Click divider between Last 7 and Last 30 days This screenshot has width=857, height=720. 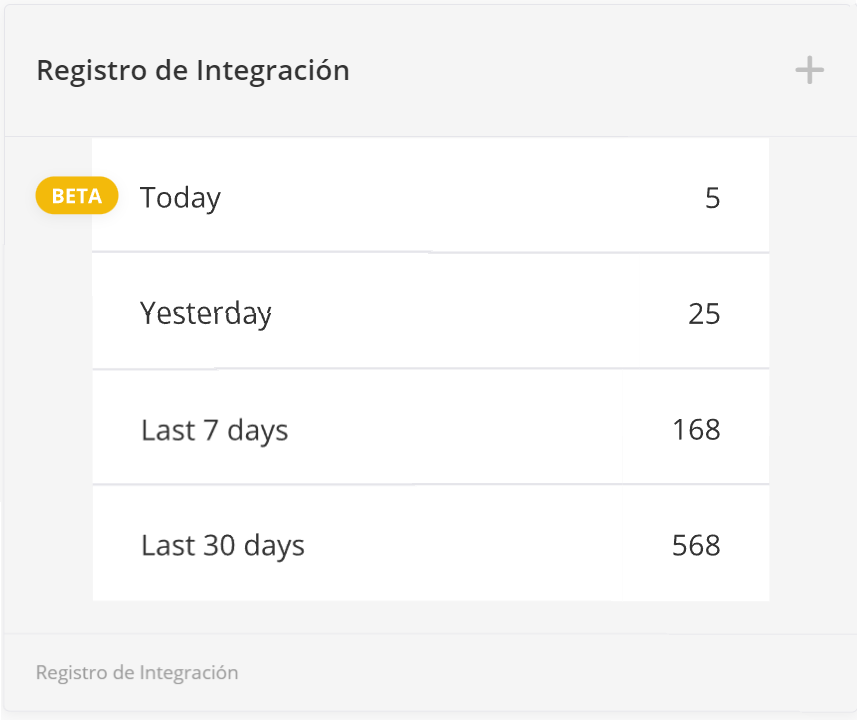[430, 485]
